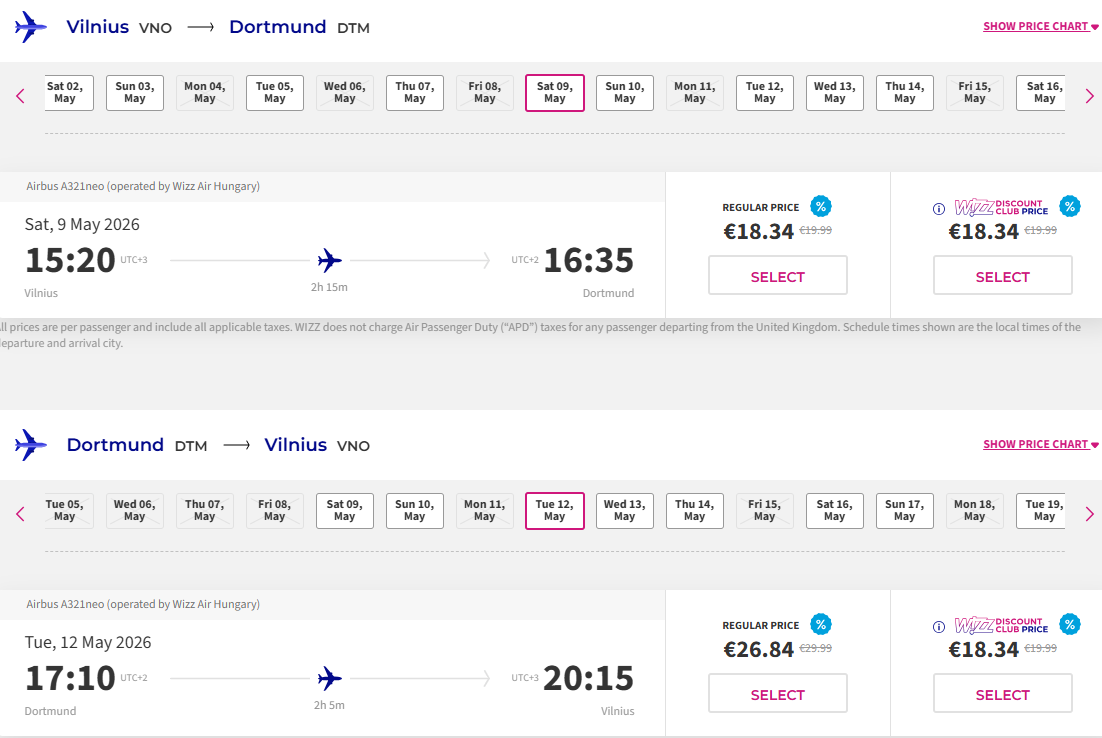Select outbound WIZZ Discount Club €18.34 fare
1102x738 pixels.
(x=1002, y=276)
